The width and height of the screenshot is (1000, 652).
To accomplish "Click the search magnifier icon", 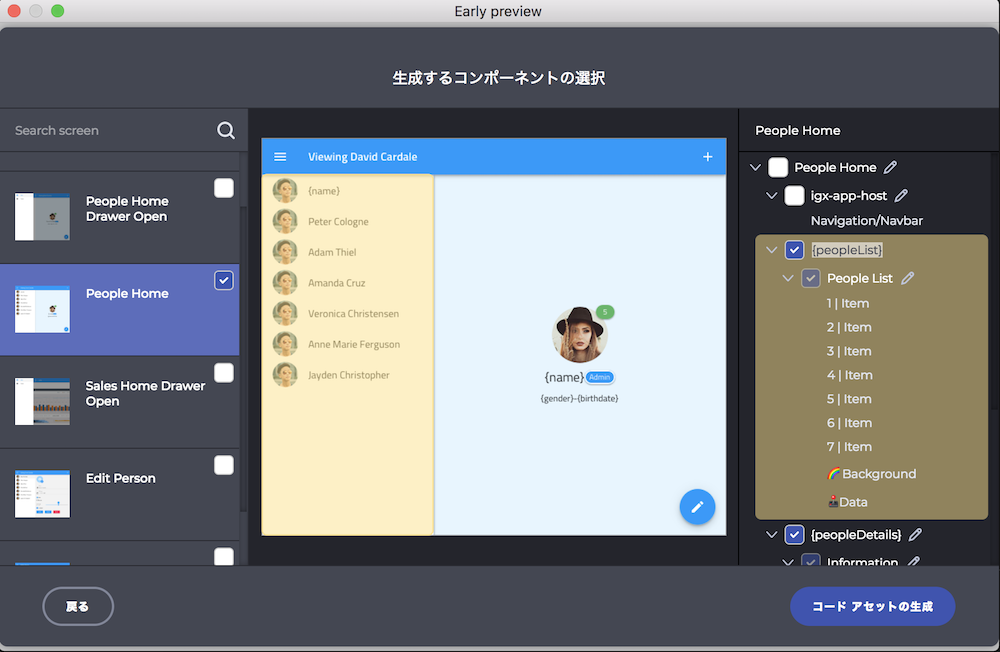I will [226, 131].
